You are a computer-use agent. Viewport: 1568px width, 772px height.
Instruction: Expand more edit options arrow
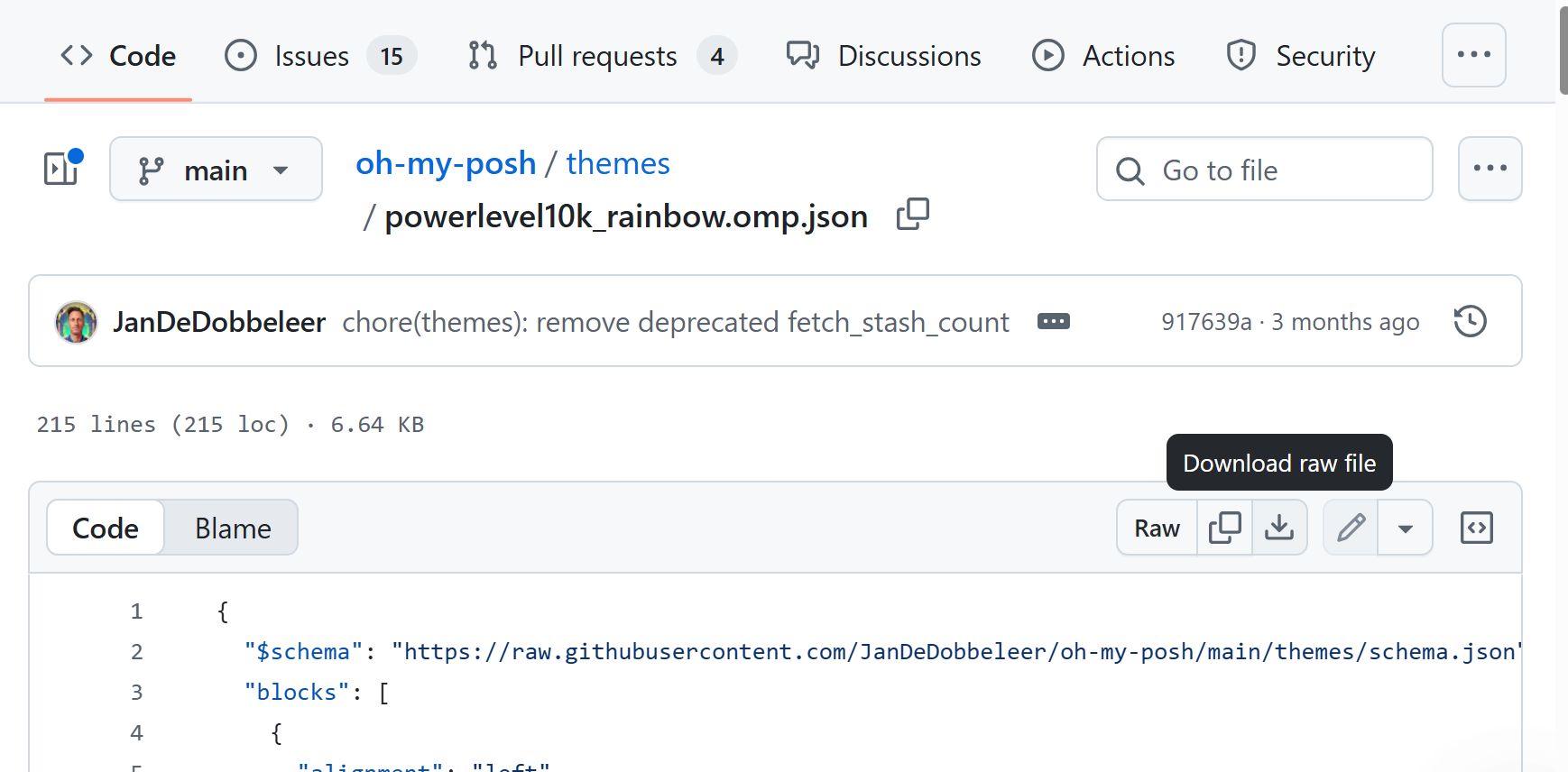(x=1405, y=528)
